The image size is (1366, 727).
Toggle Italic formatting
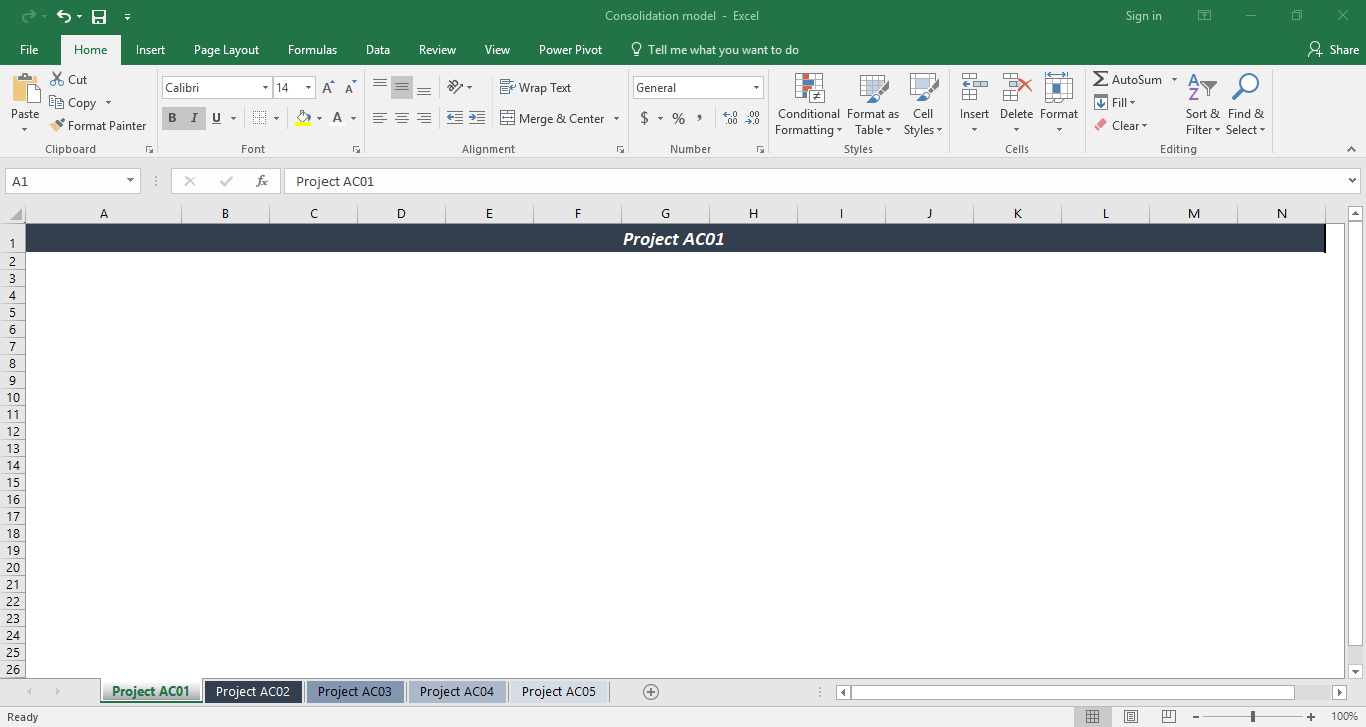point(194,118)
